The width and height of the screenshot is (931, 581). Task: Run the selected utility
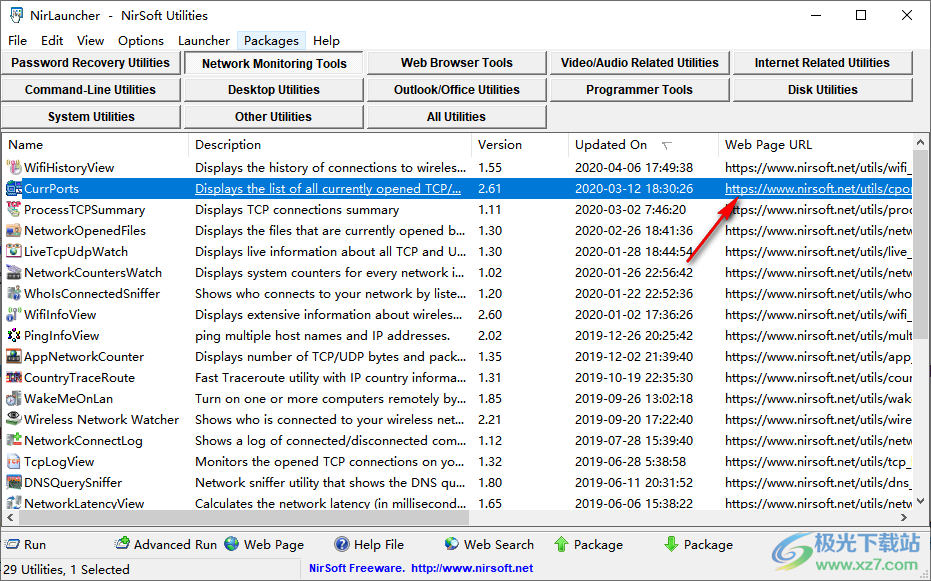click(26, 544)
